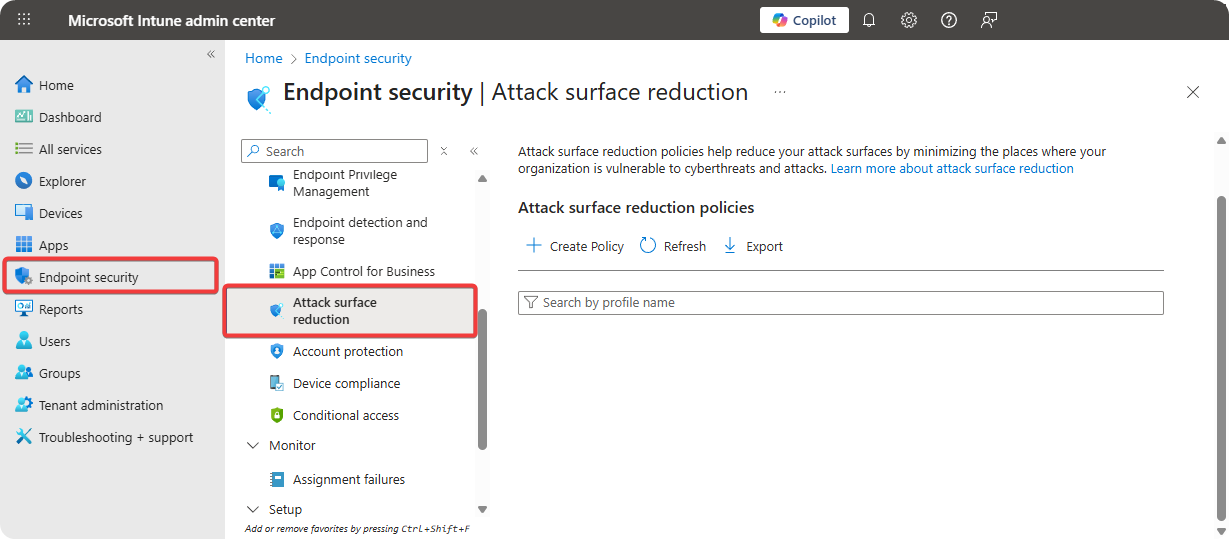
Task: Open the settings gear icon
Action: [x=909, y=20]
